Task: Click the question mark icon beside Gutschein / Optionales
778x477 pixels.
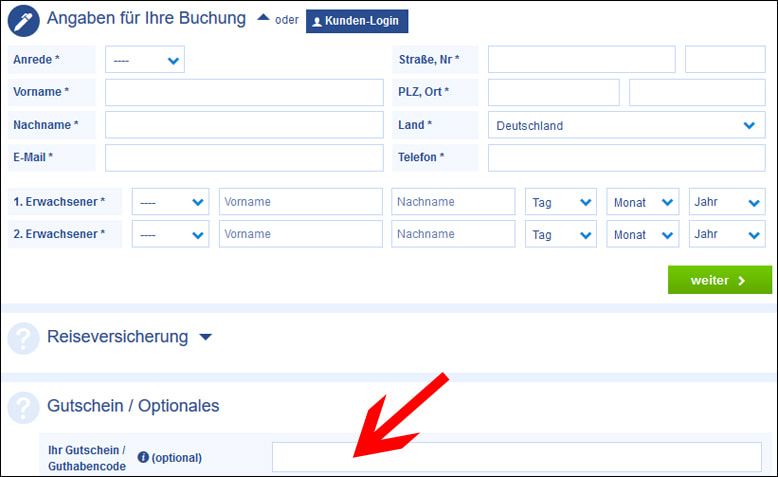Action: (x=23, y=408)
